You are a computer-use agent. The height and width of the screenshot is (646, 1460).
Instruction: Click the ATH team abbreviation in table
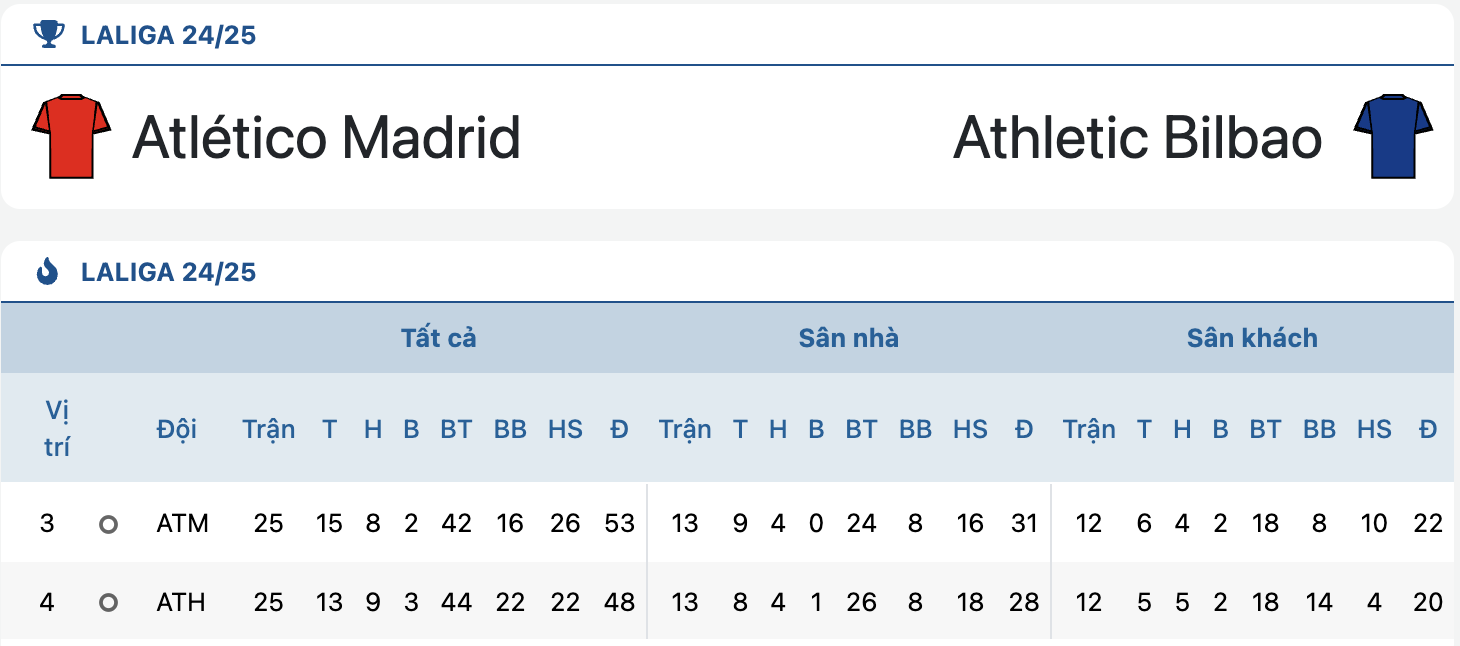182,602
